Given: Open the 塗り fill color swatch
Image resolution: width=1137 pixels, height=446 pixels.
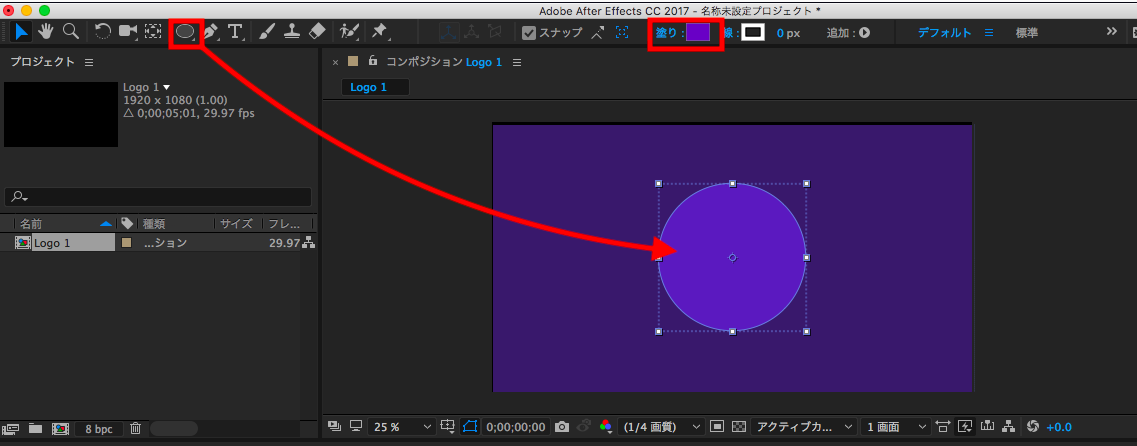Looking at the screenshot, I should tap(698, 33).
